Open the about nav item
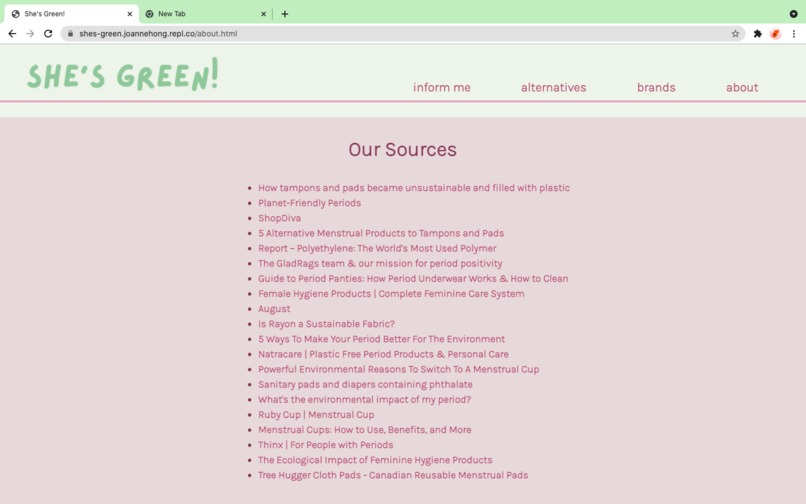 [x=742, y=87]
